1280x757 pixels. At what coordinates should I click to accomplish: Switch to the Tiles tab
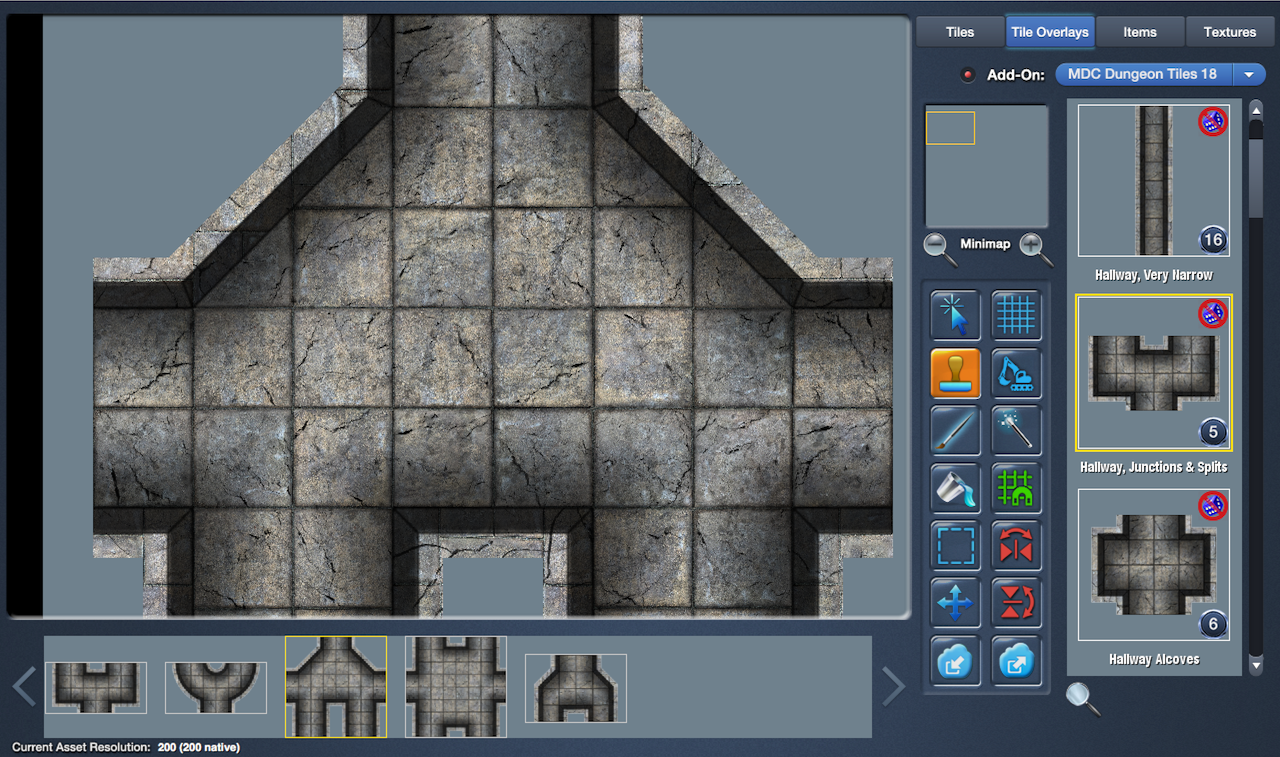click(x=960, y=32)
